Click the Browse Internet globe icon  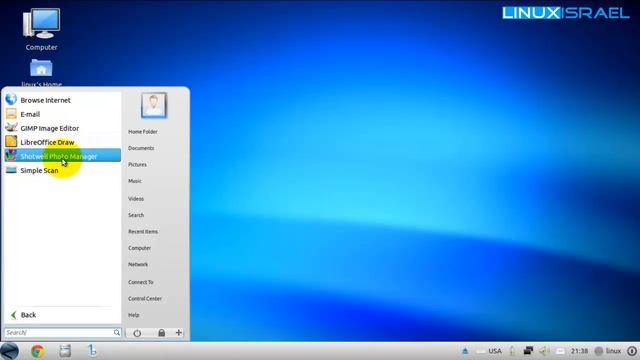pos(11,99)
